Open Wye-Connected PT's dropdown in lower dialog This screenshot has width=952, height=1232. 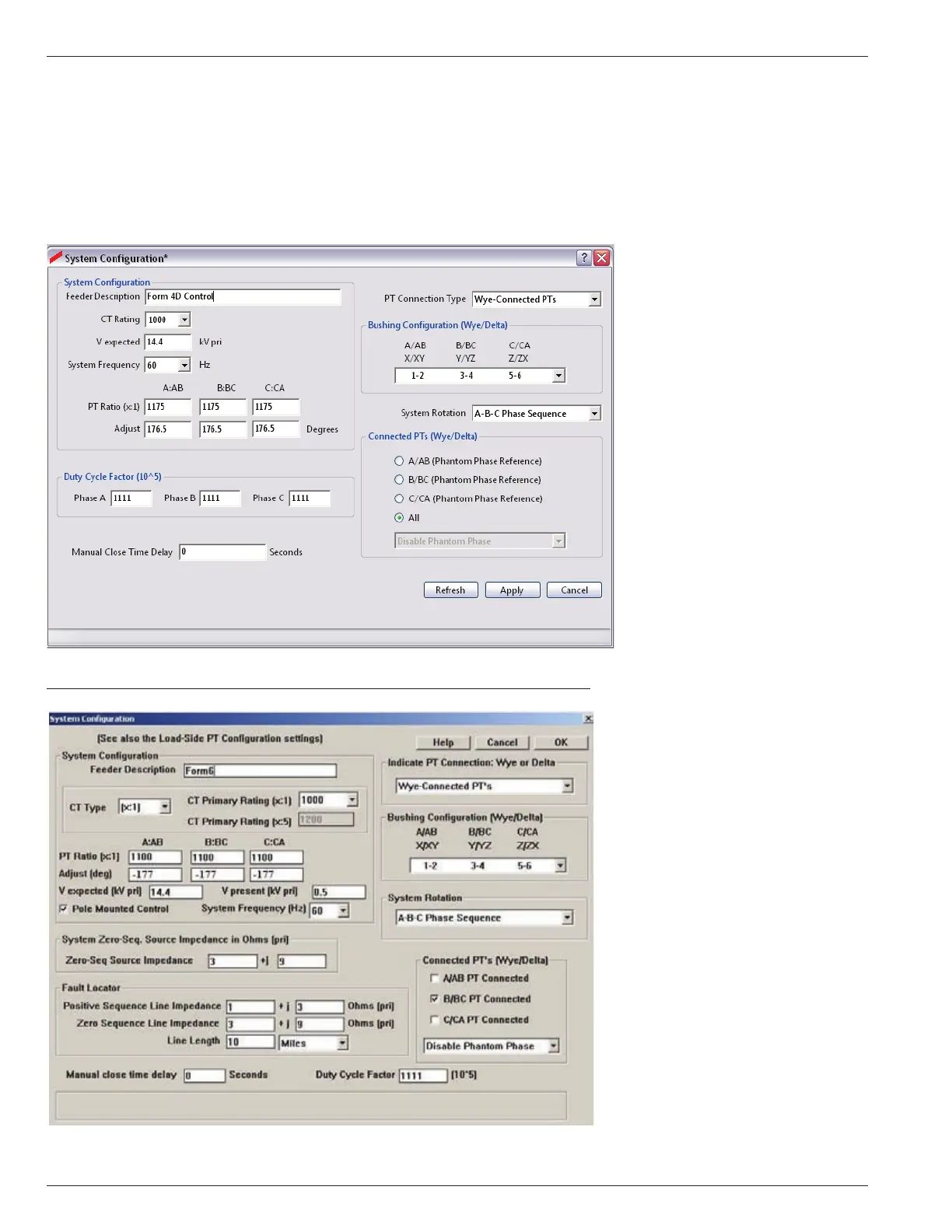coord(567,786)
